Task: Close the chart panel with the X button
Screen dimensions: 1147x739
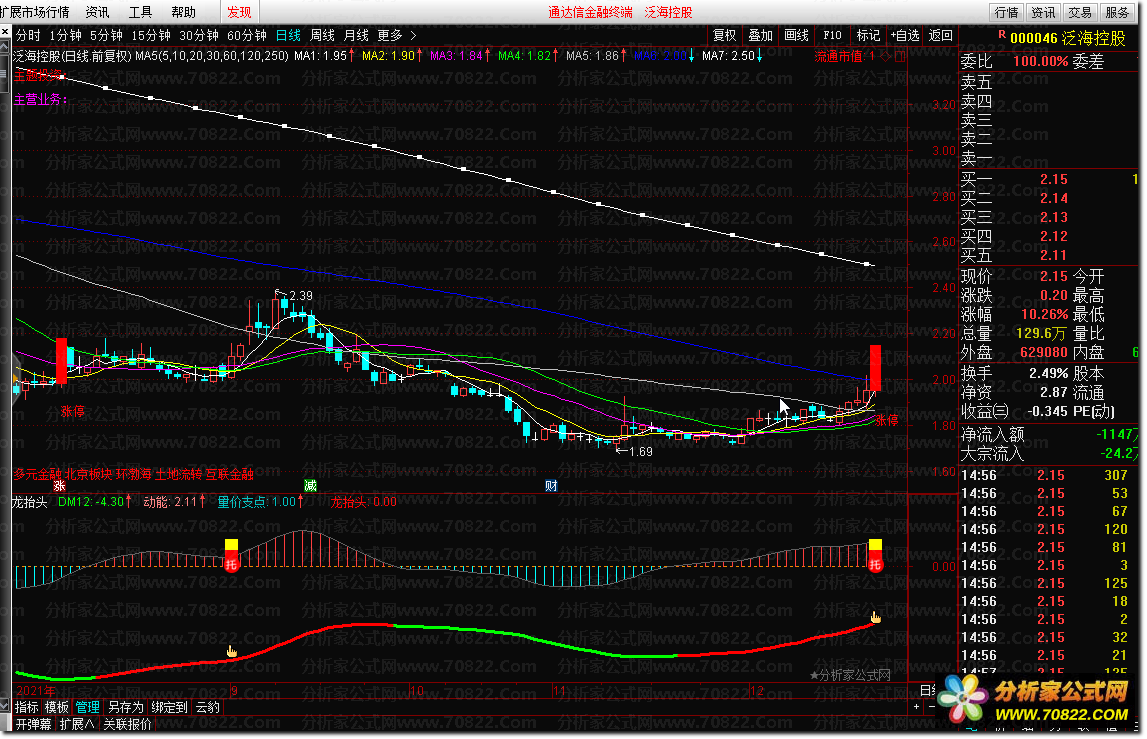Action: (x=5, y=33)
